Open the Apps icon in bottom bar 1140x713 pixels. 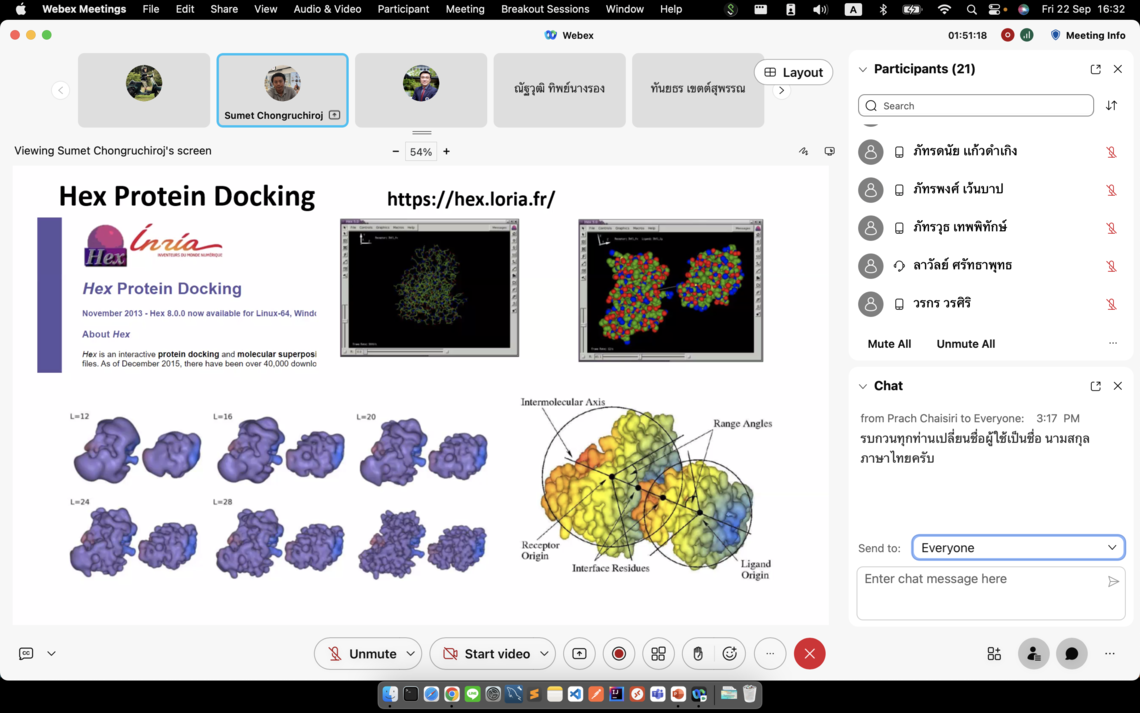click(x=994, y=654)
